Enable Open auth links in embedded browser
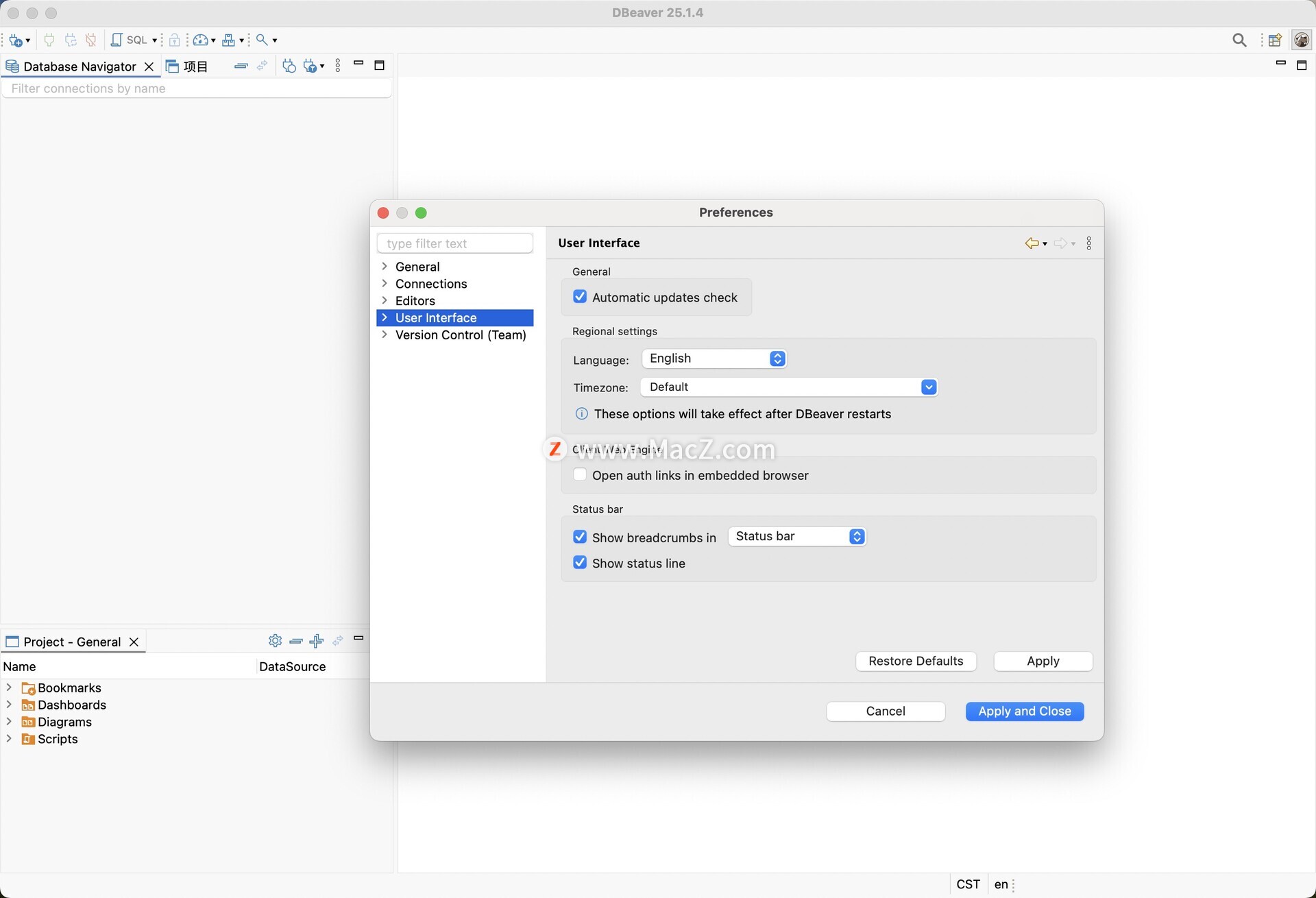Viewport: 1316px width, 898px height. (x=580, y=475)
